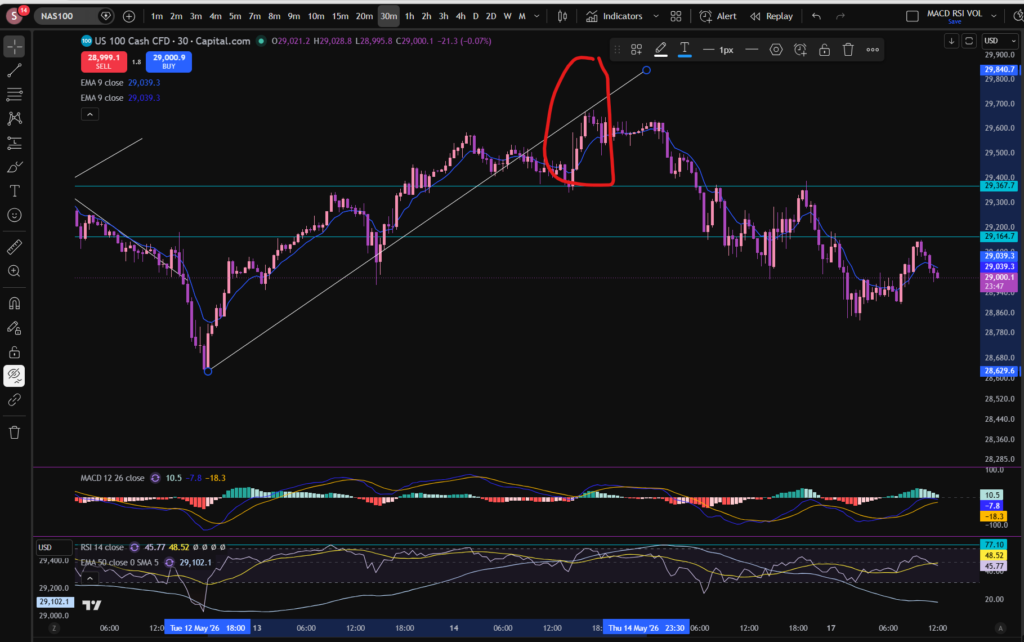Switch to the 5m timeframe

(x=235, y=16)
